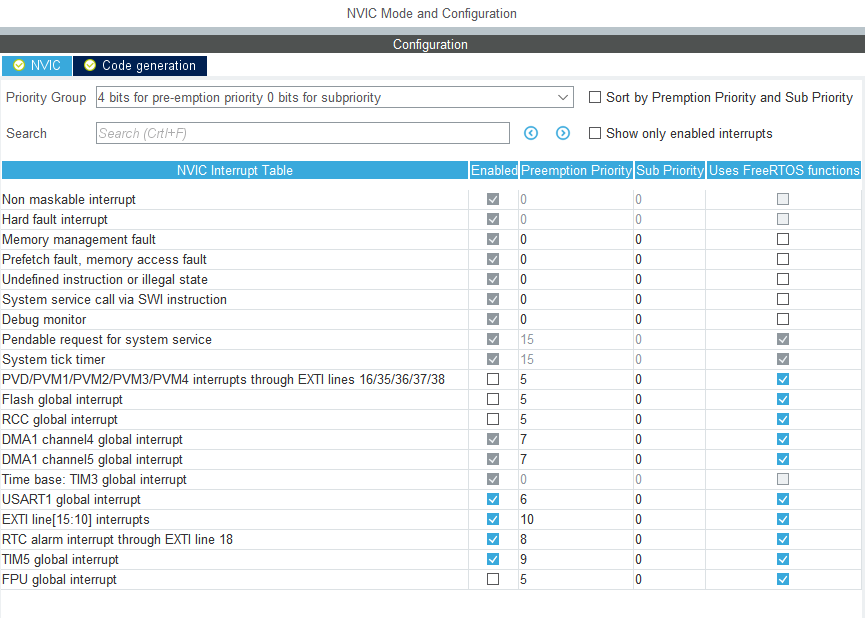
Task: Enable RCC global interrupt
Action: (493, 419)
